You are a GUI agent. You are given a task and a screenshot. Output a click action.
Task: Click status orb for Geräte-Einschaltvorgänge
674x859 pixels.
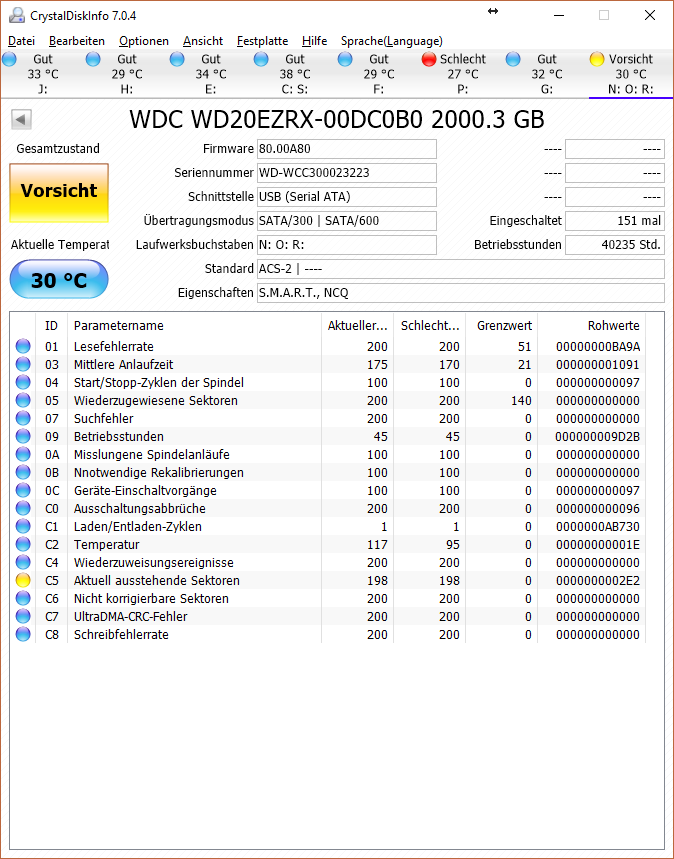tap(23, 490)
